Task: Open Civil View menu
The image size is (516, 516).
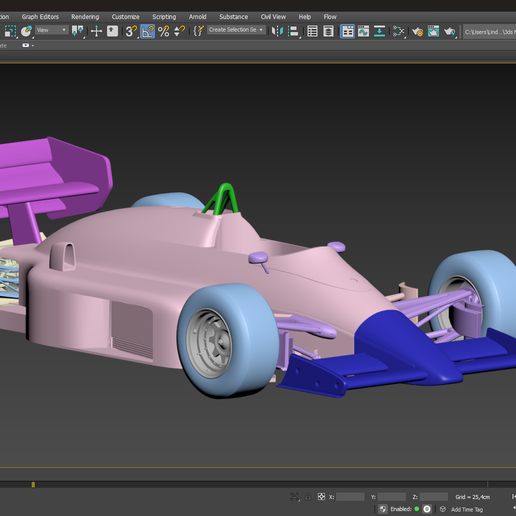Action: click(x=273, y=17)
